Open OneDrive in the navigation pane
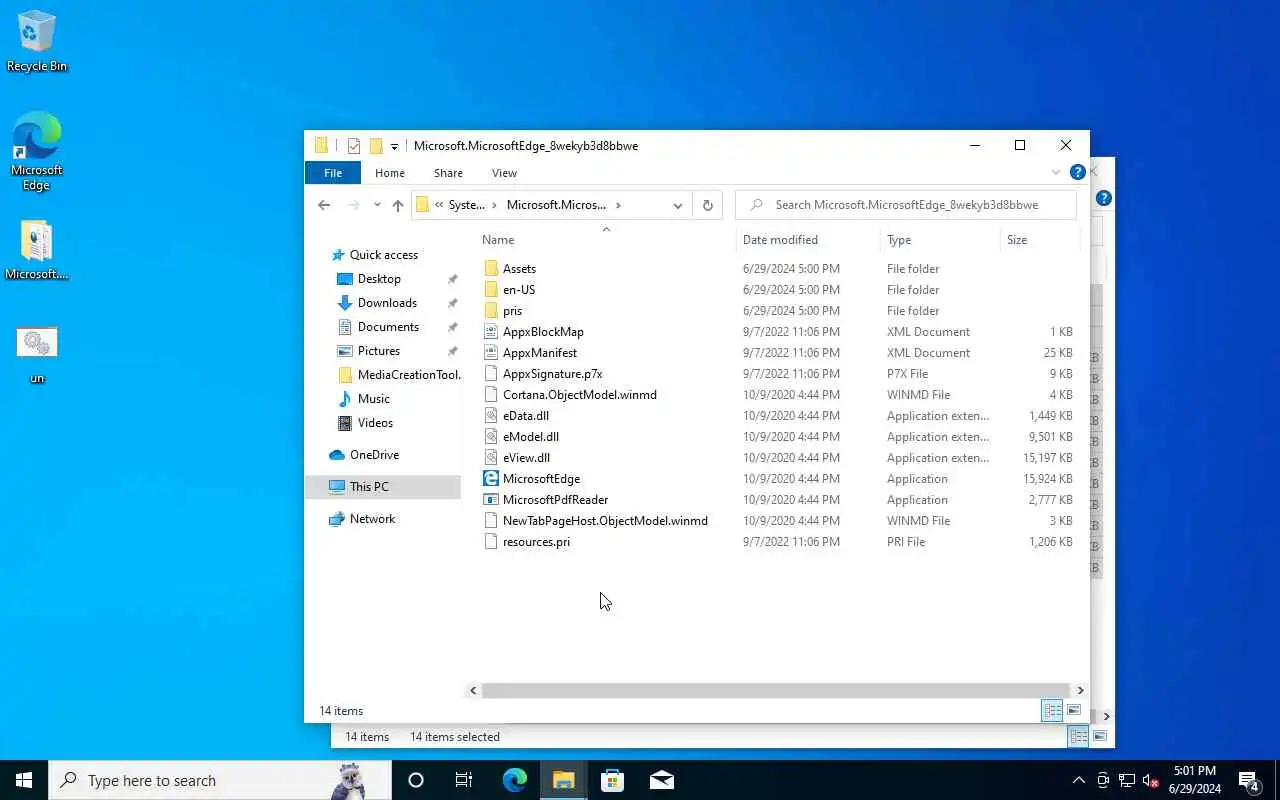The image size is (1280, 800). pos(374,455)
